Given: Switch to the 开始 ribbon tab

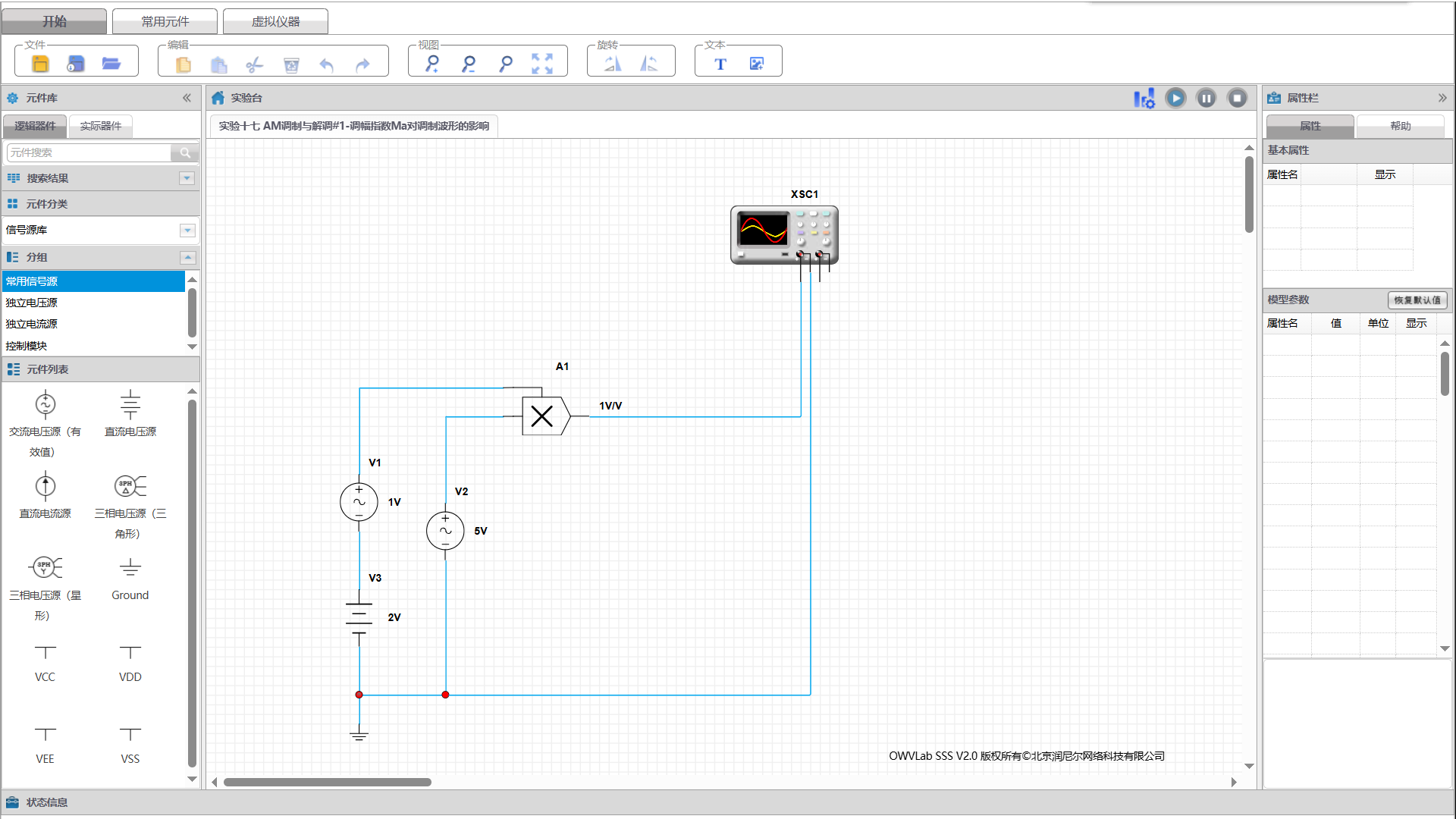Looking at the screenshot, I should click(55, 21).
